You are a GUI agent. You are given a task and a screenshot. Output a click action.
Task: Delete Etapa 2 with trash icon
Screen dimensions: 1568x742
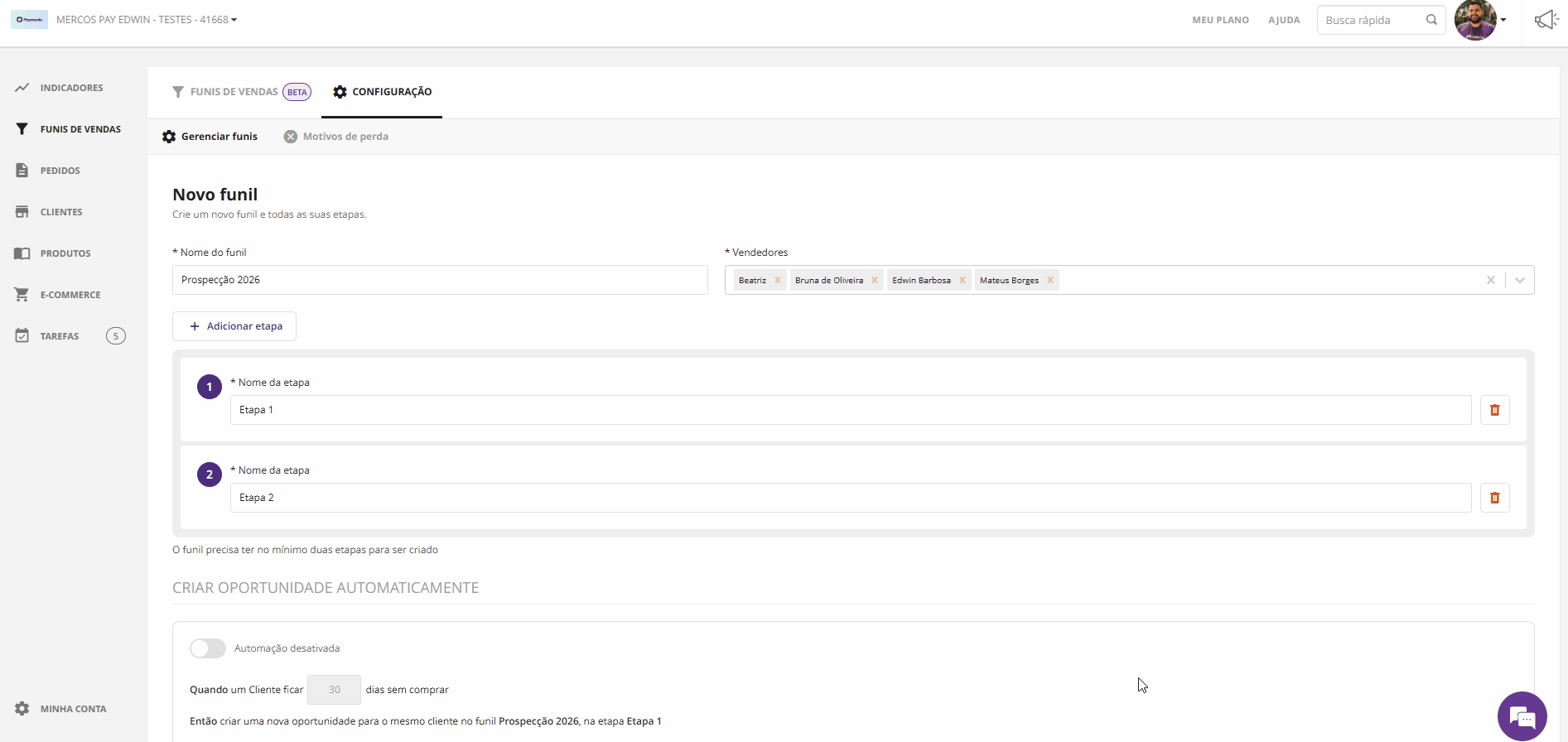(x=1494, y=498)
